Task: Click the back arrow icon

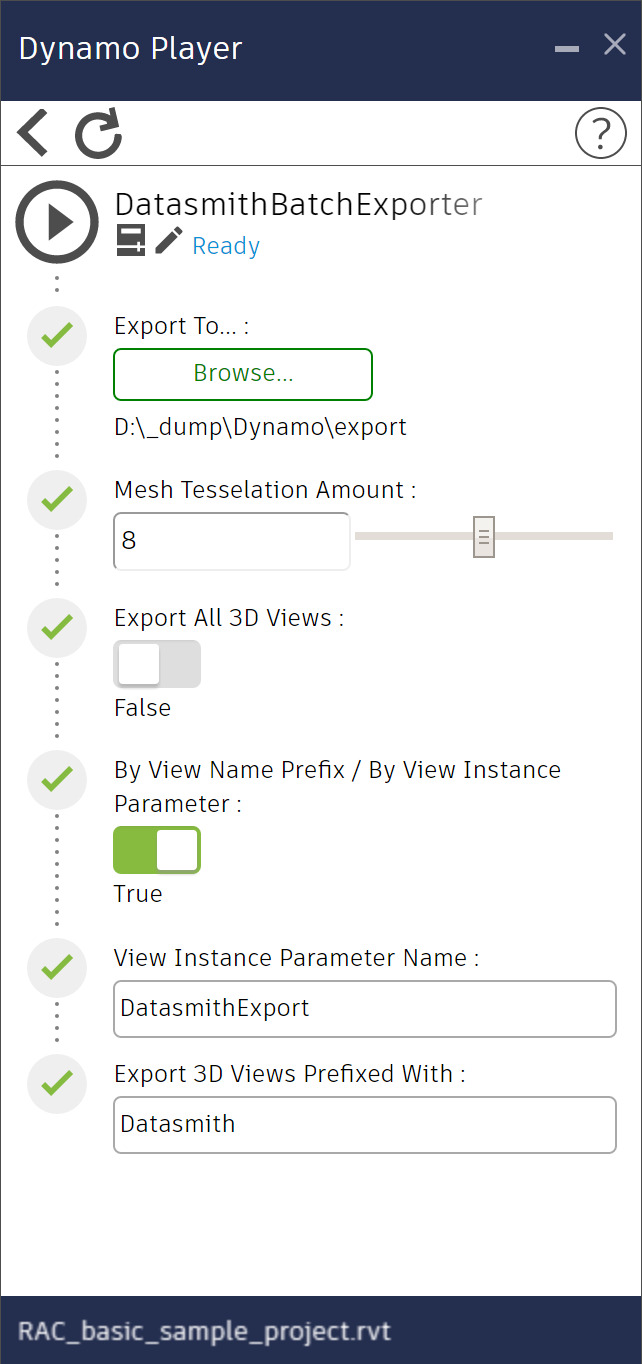Action: pyautogui.click(x=33, y=133)
